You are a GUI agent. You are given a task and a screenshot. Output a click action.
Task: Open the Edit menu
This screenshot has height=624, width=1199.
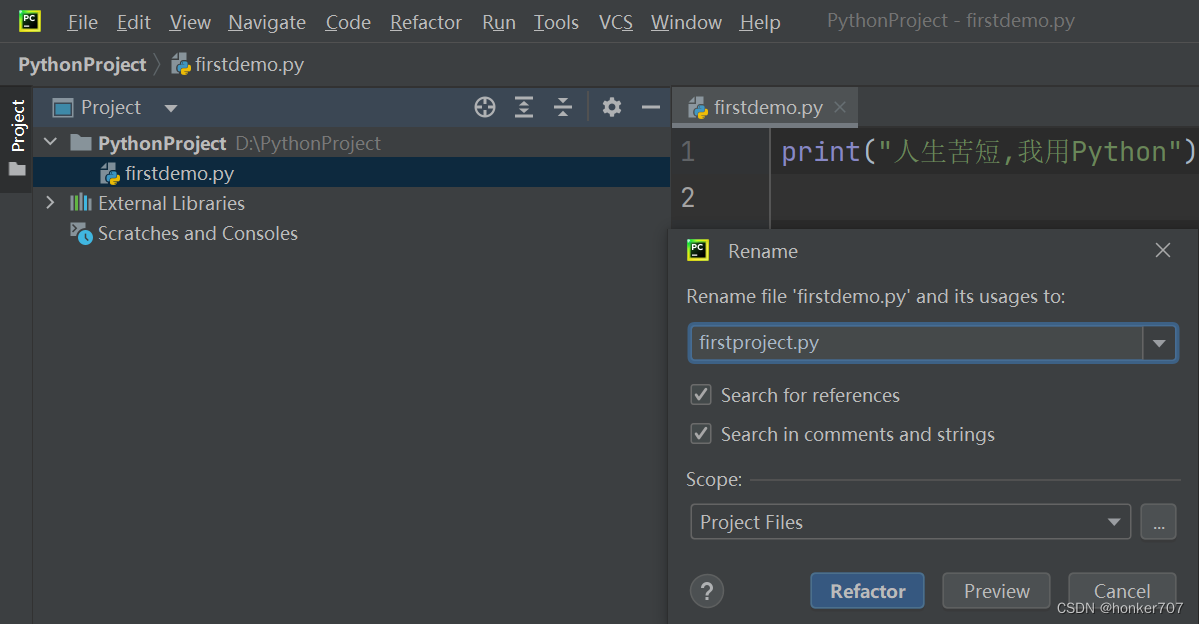134,23
